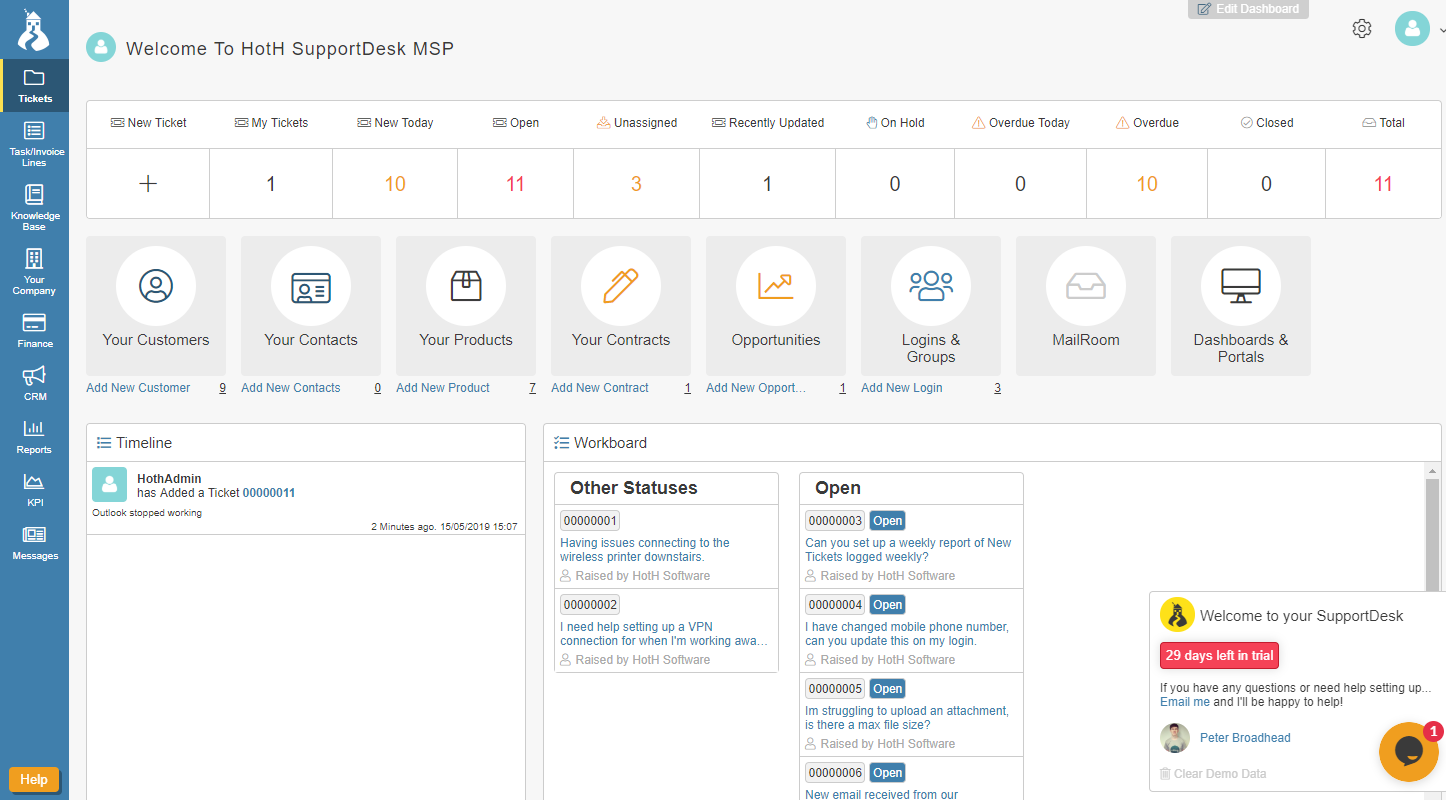
Task: Open the MailRoom tile
Action: [1086, 305]
